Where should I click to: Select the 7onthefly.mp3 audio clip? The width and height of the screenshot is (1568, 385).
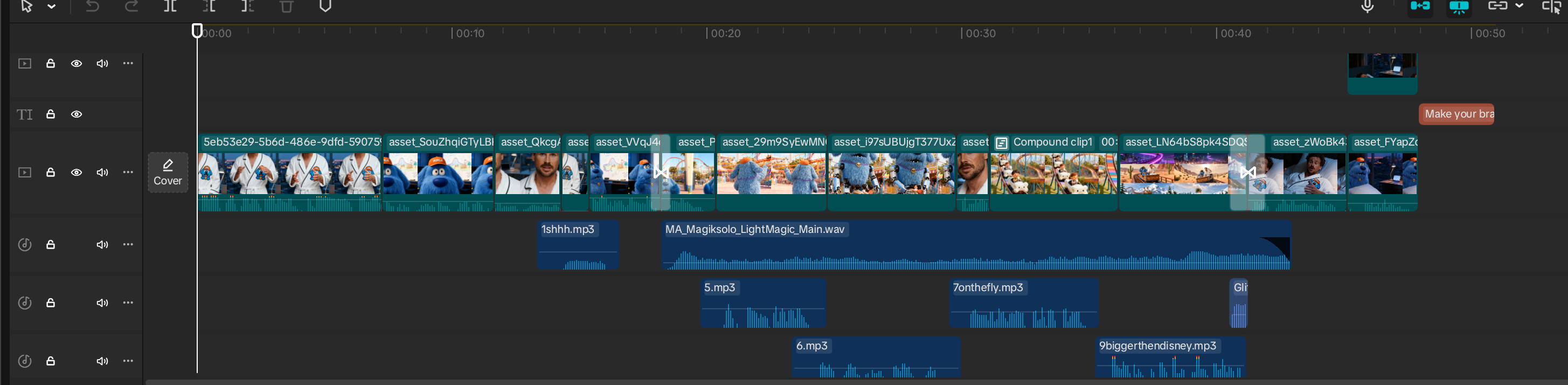point(1024,304)
